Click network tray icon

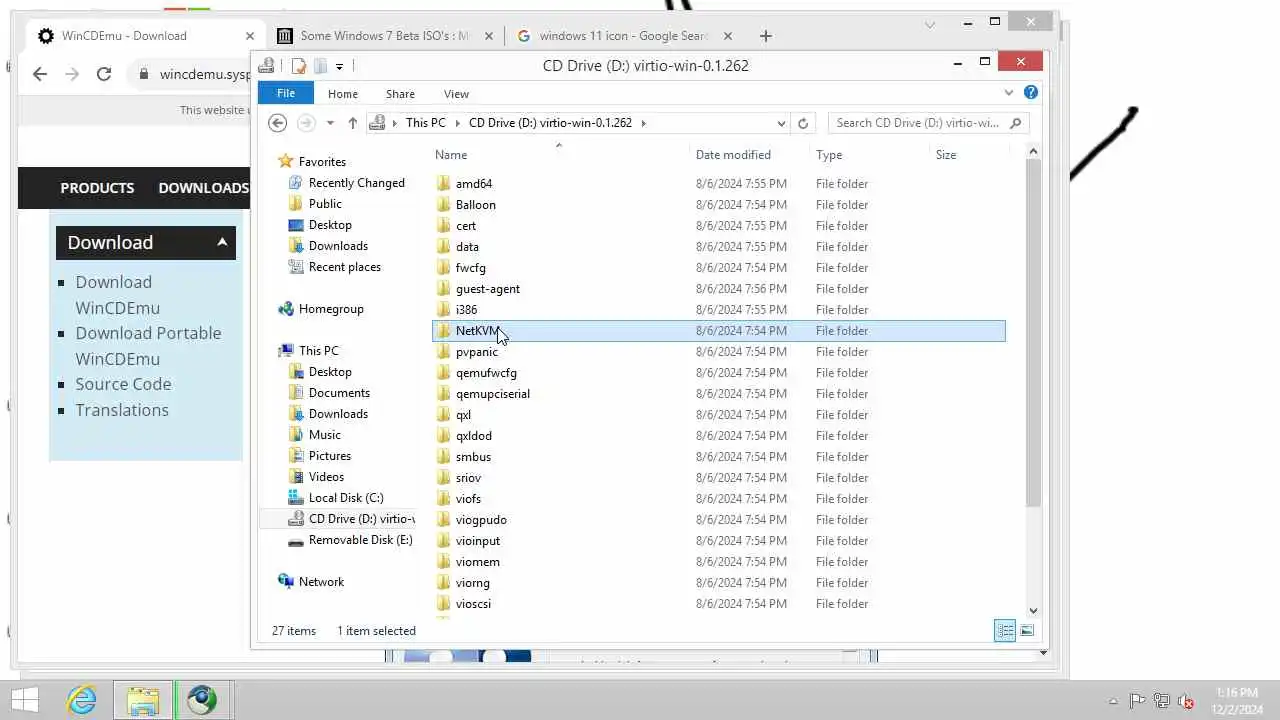(x=1162, y=701)
